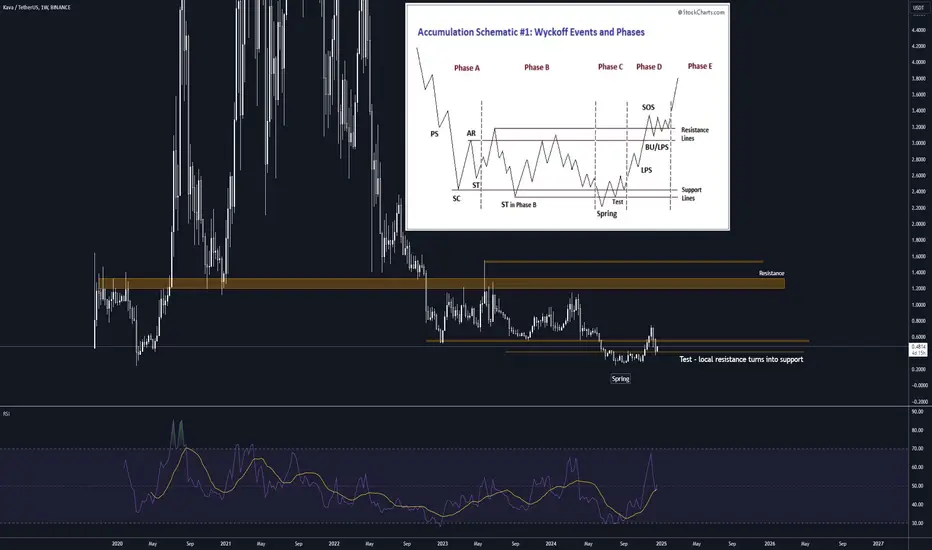Screen dimensions: 932x550
Task: Click the current price label 0.4814
Action: [x=918, y=347]
